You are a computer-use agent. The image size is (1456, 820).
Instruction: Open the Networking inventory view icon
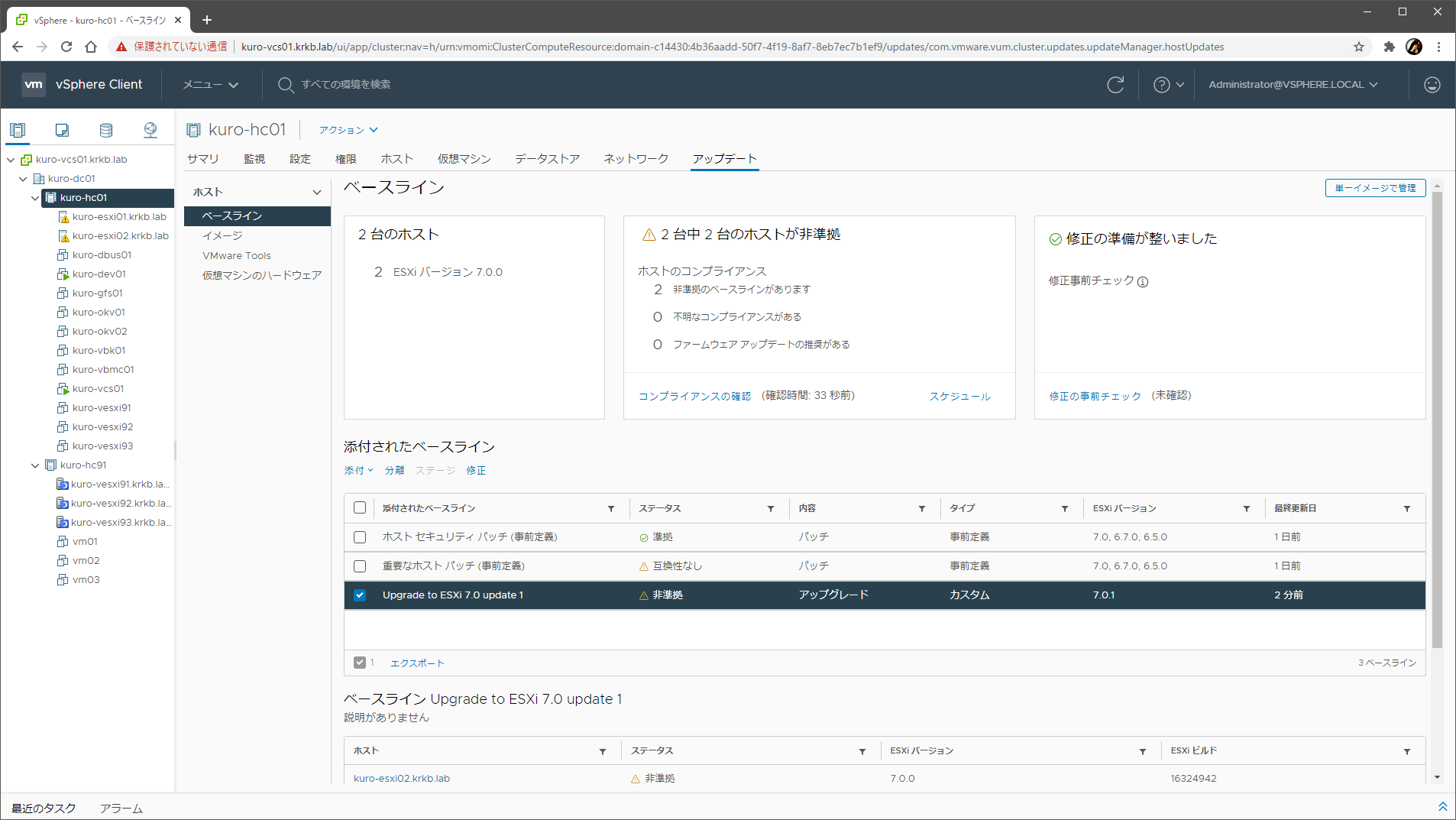[150, 130]
